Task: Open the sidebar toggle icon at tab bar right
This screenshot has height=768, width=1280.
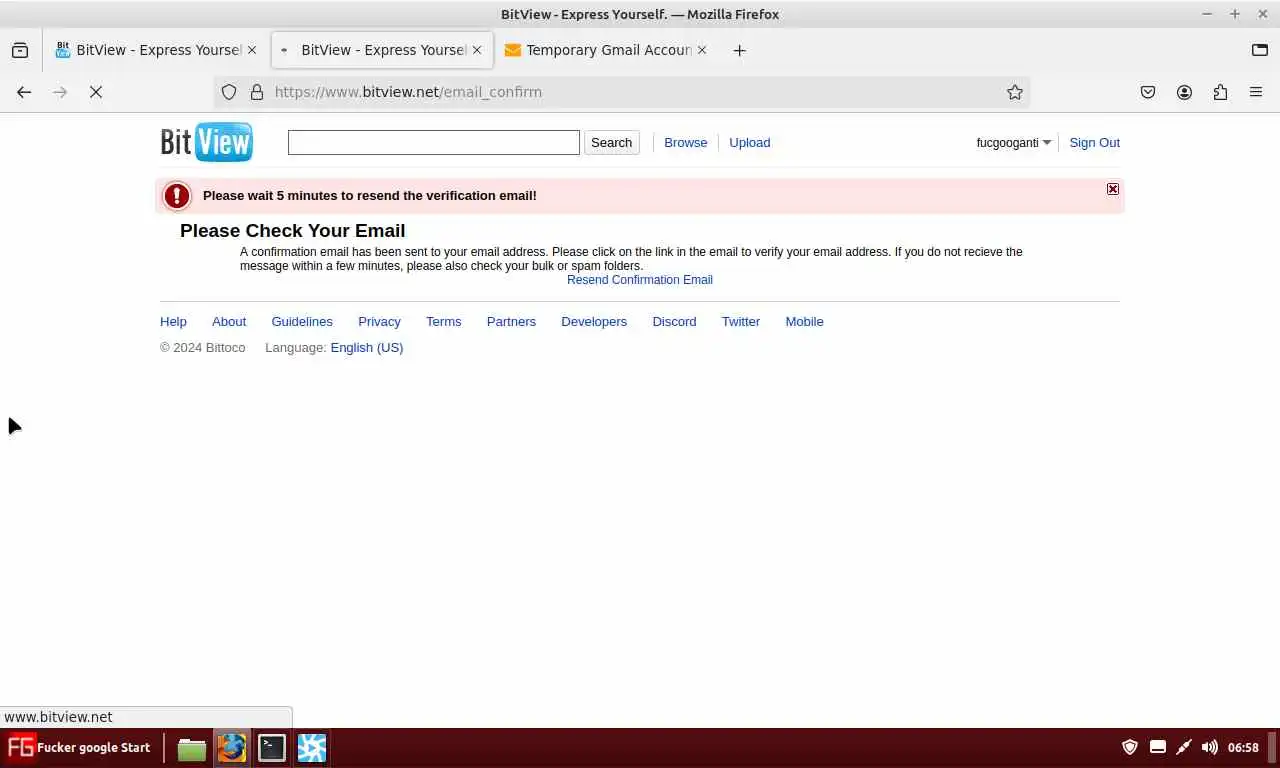Action: [x=1260, y=50]
